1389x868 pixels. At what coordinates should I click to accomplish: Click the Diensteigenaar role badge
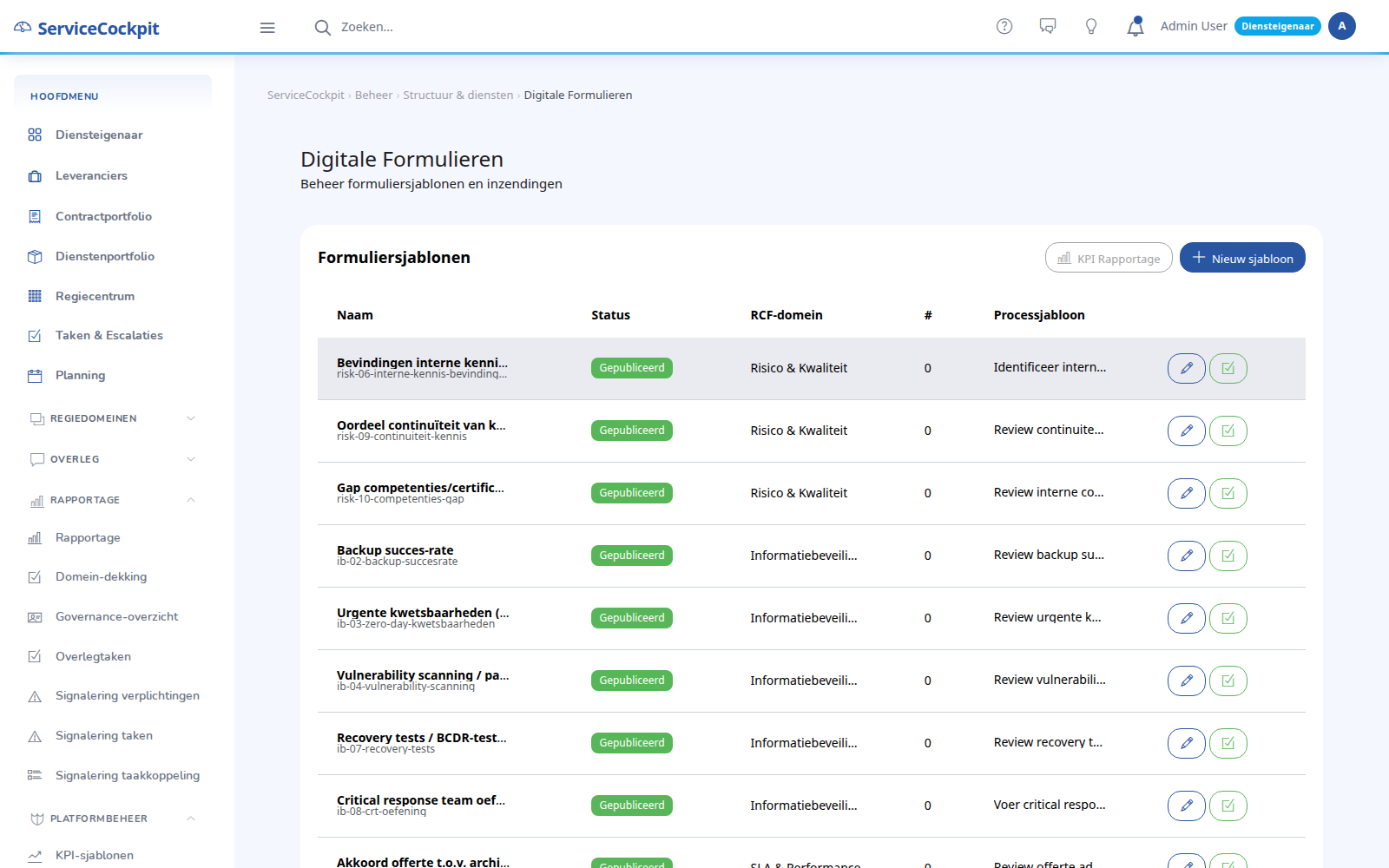(x=1277, y=26)
